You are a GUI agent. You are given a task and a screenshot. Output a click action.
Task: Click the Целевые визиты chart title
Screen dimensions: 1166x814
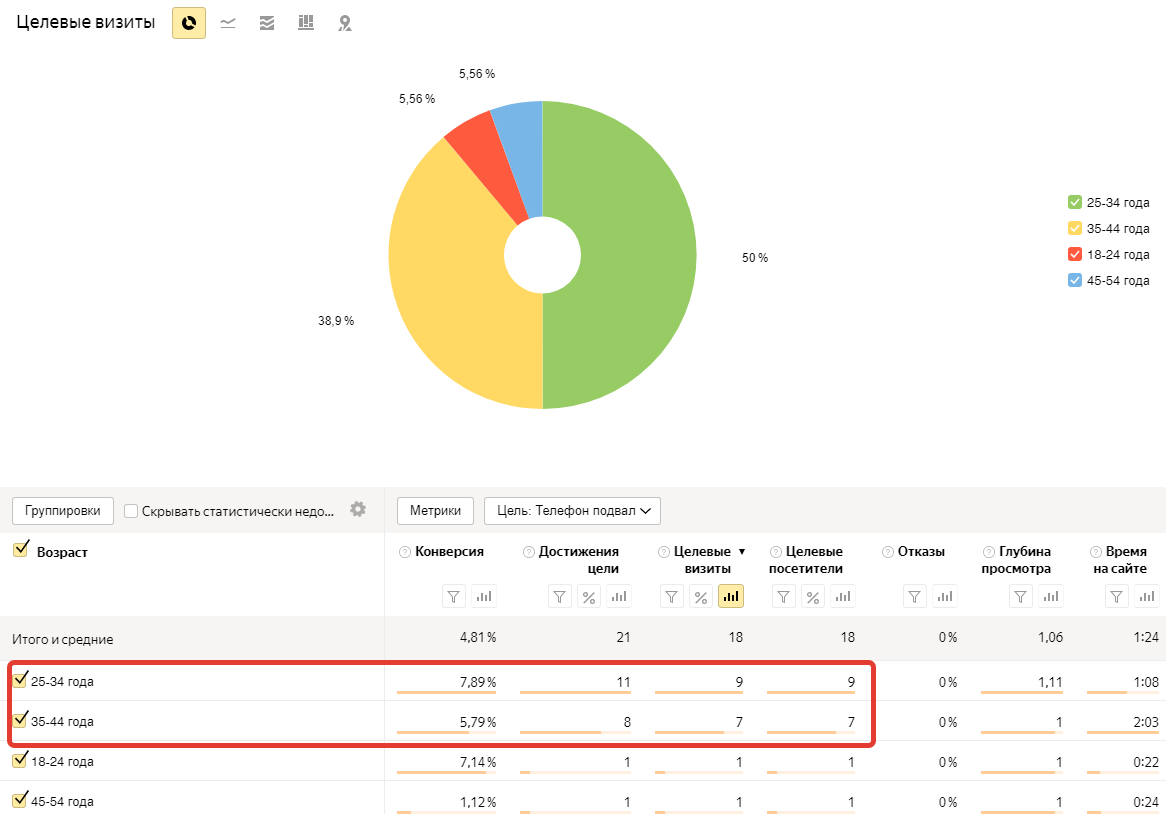86,22
